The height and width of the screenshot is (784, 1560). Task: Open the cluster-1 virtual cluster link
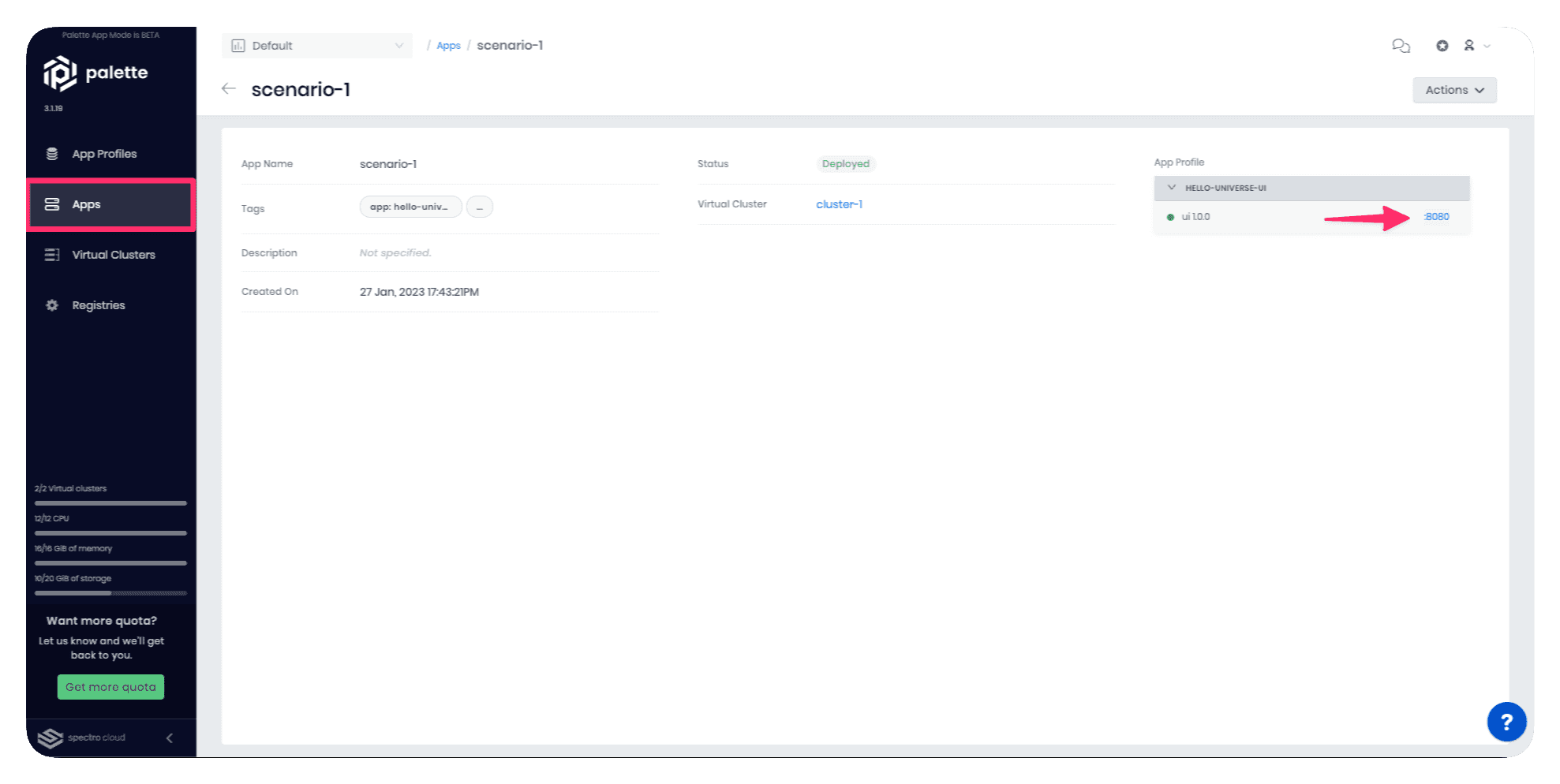point(839,204)
